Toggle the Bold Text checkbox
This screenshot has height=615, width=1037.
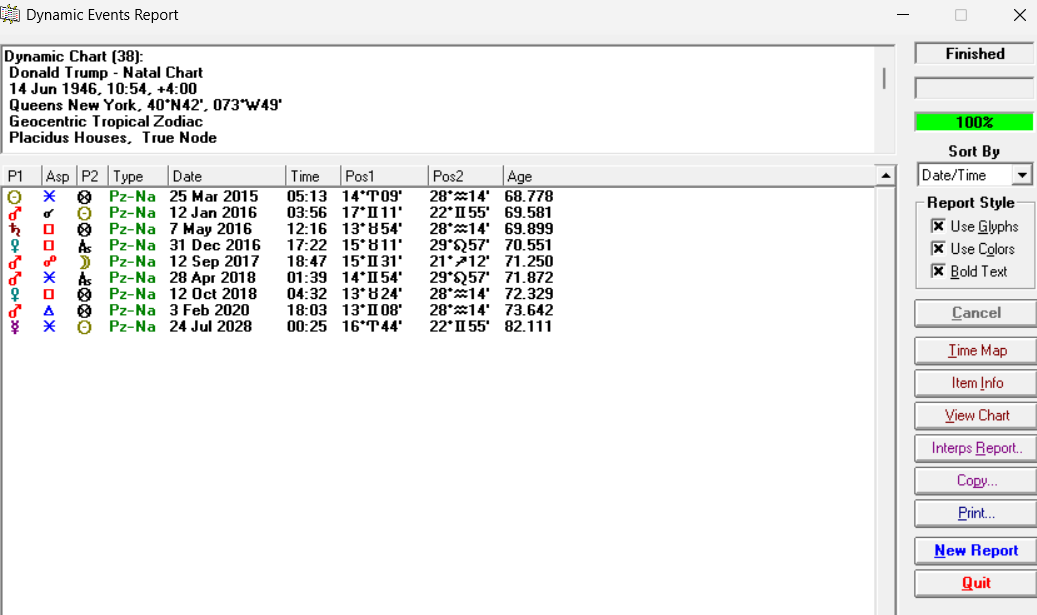click(938, 271)
